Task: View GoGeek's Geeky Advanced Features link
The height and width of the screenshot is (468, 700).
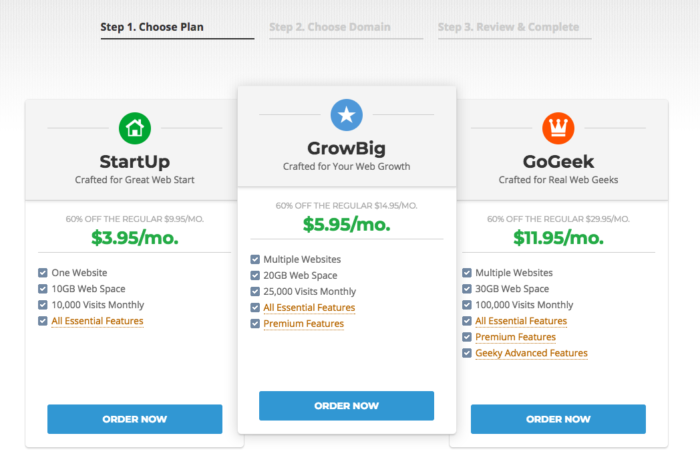Action: tap(531, 353)
